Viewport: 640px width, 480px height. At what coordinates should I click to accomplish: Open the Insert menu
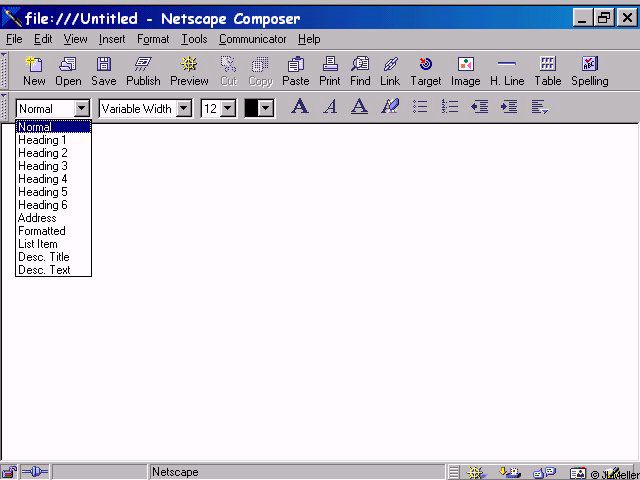click(x=112, y=39)
